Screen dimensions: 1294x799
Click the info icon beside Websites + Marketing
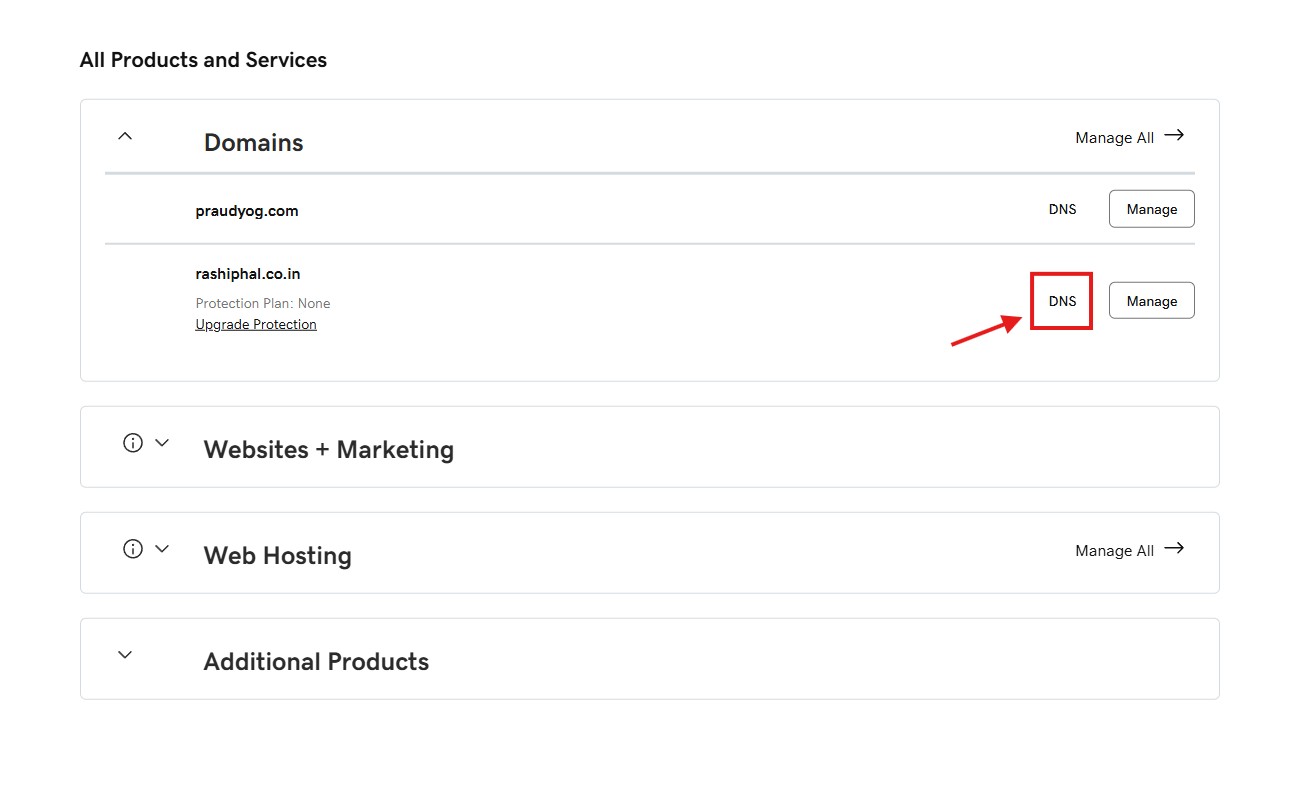(x=133, y=443)
